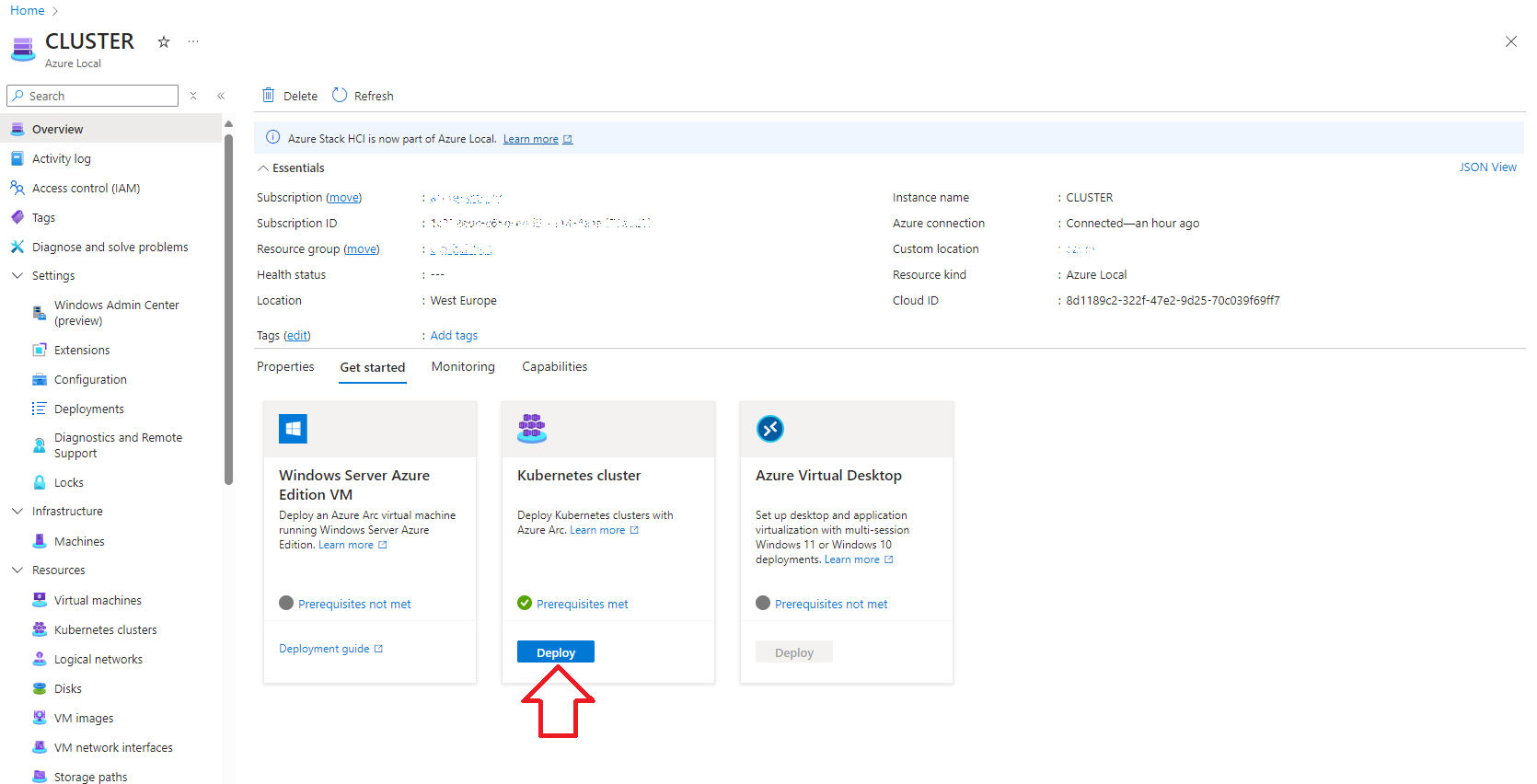Click the Access control (IAM) icon
1537x784 pixels.
pos(17,188)
